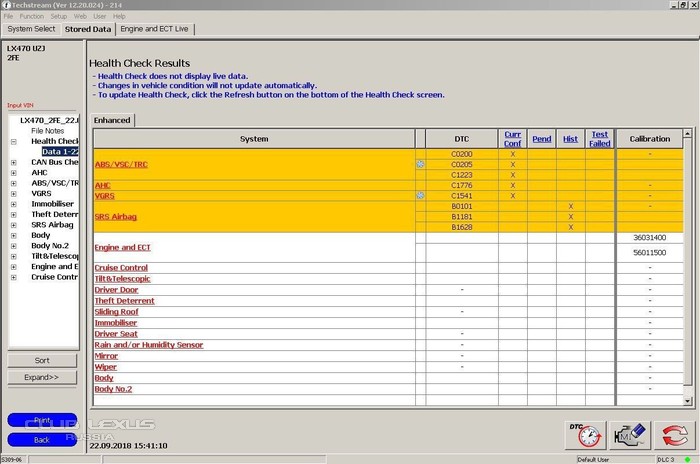Select the Stored Data tab
Image resolution: width=700 pixels, height=464 pixels.
[x=88, y=29]
